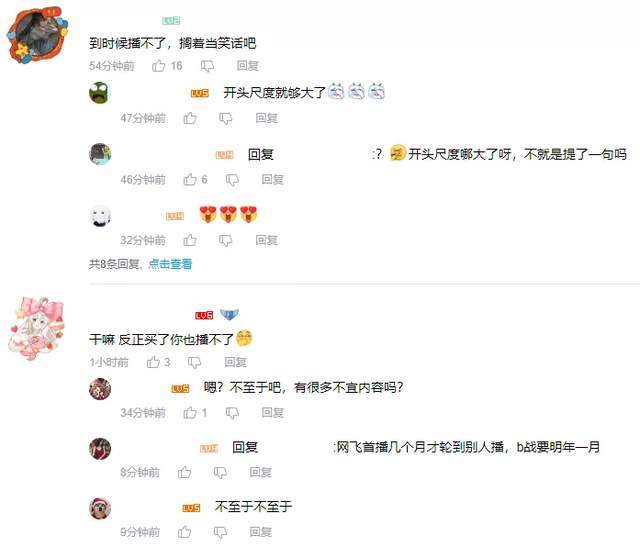Open the pink anime girl avatar profile
640x558 pixels.
coord(37,329)
